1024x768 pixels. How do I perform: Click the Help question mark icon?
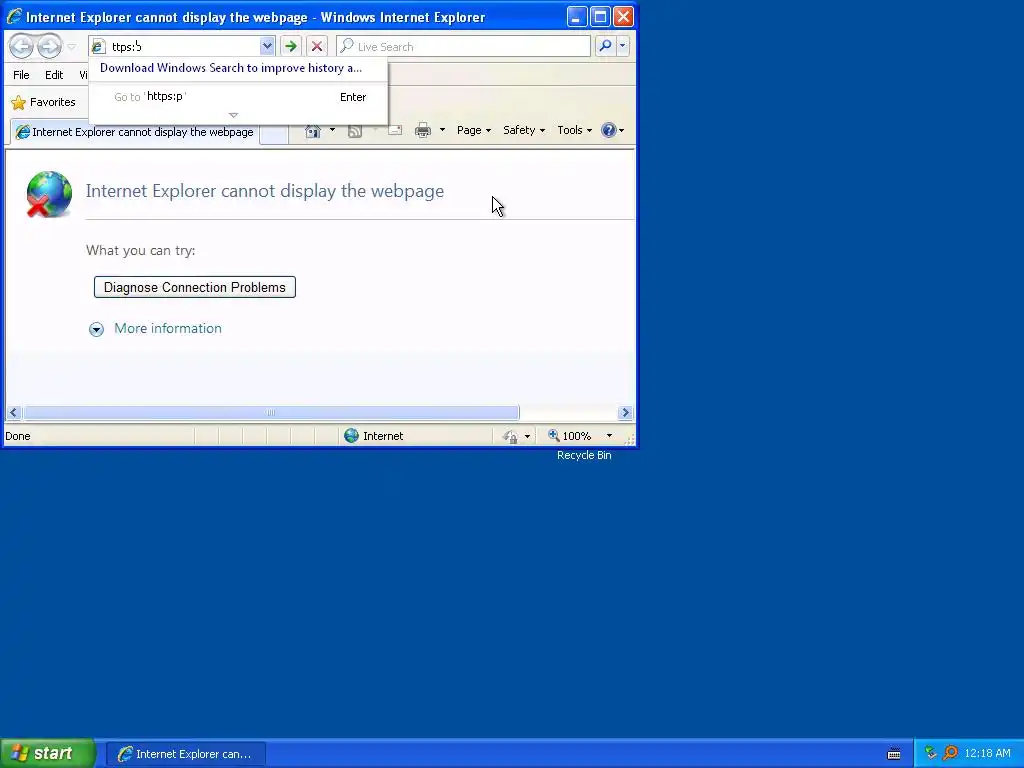pos(609,130)
